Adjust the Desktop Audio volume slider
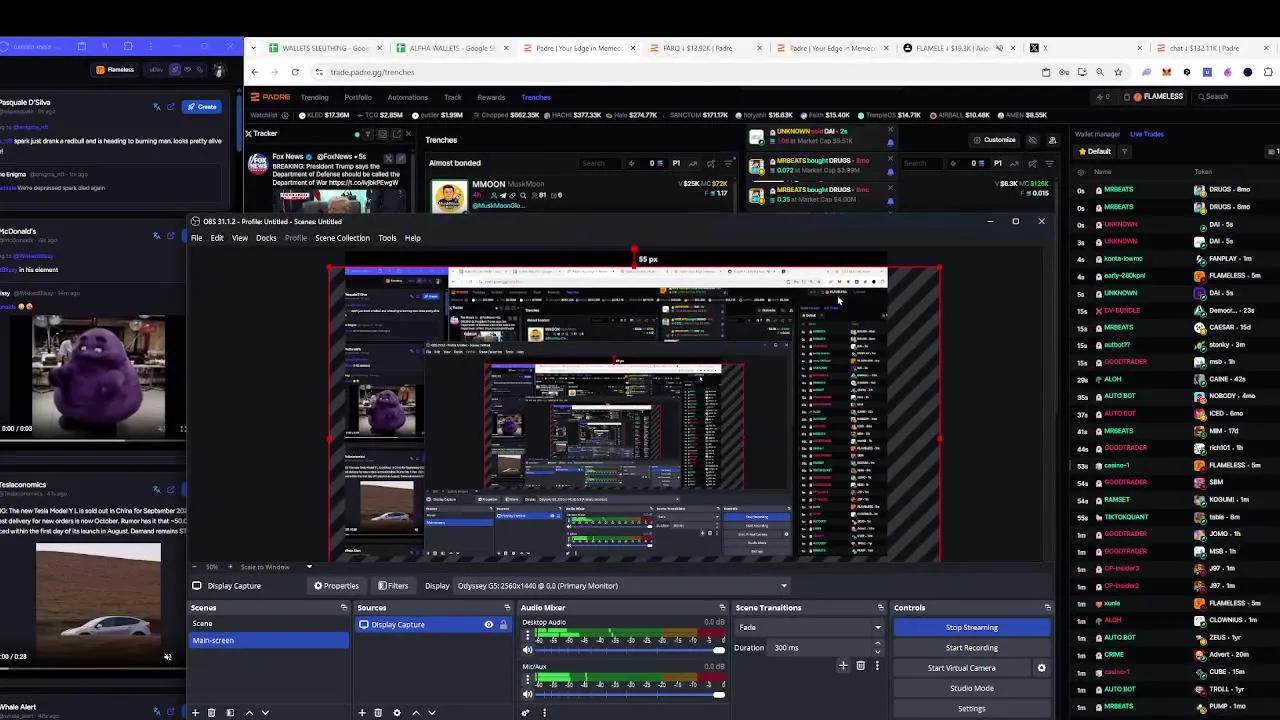Image resolution: width=1280 pixels, height=720 pixels. (630, 650)
